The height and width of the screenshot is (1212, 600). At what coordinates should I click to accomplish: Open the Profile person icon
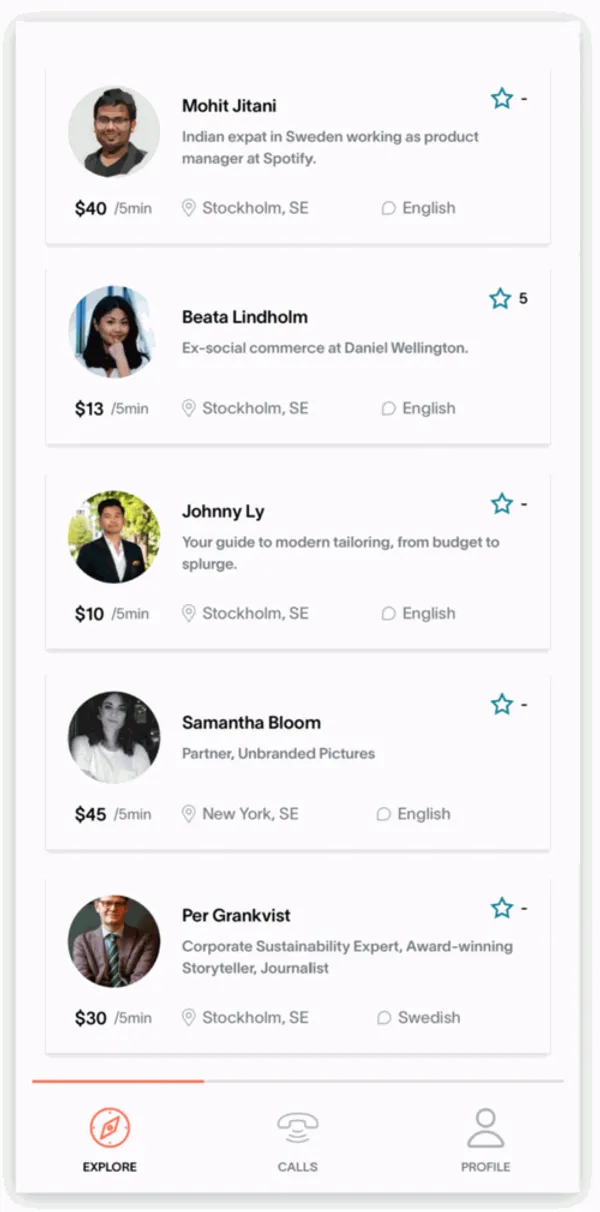pyautogui.click(x=486, y=1128)
